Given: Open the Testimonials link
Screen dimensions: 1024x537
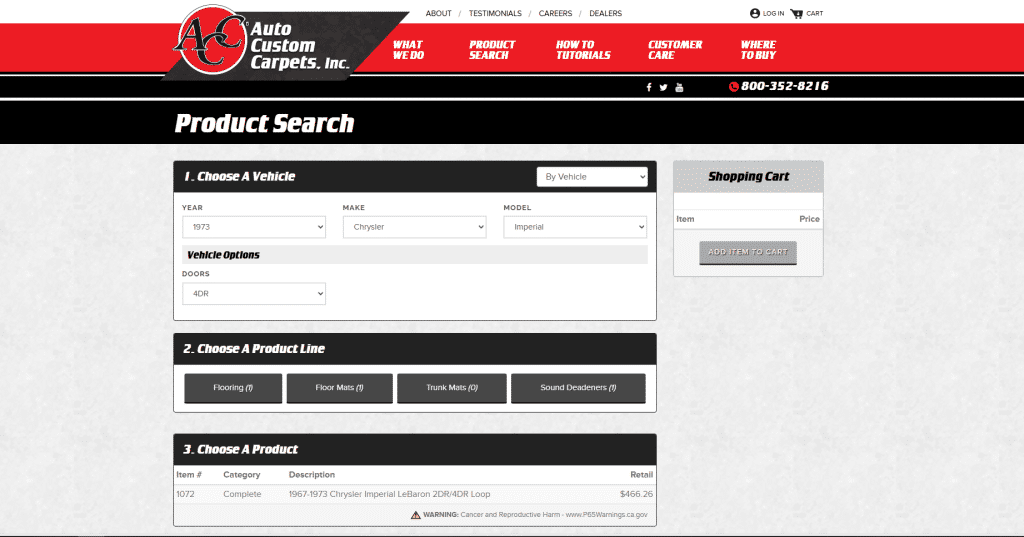Looking at the screenshot, I should (x=495, y=13).
